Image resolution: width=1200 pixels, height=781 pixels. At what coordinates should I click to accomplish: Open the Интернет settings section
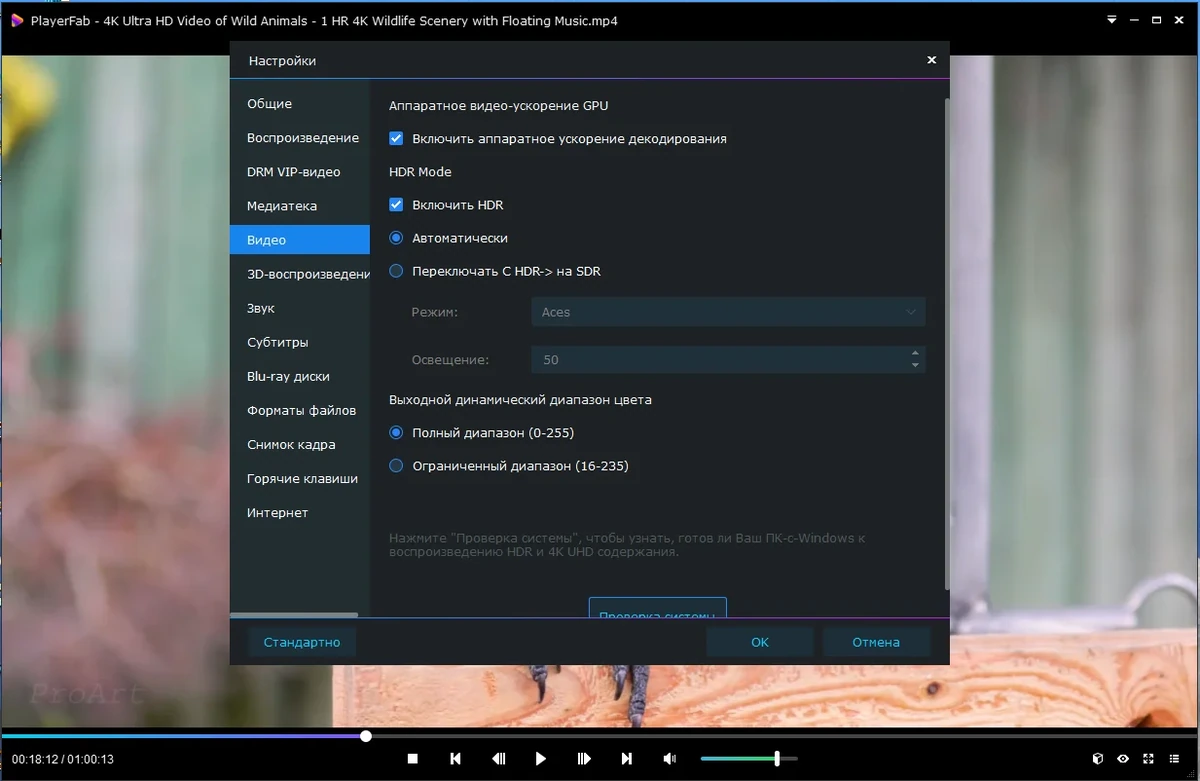coord(300,512)
